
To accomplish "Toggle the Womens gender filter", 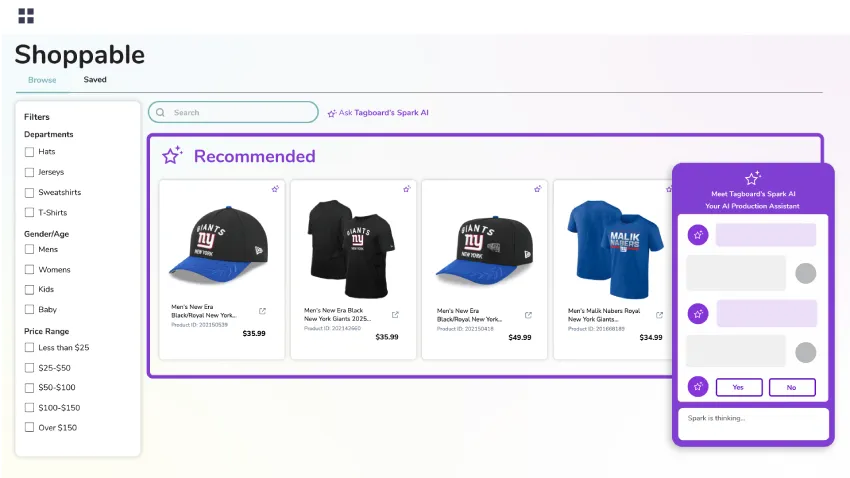I will click(x=29, y=270).
